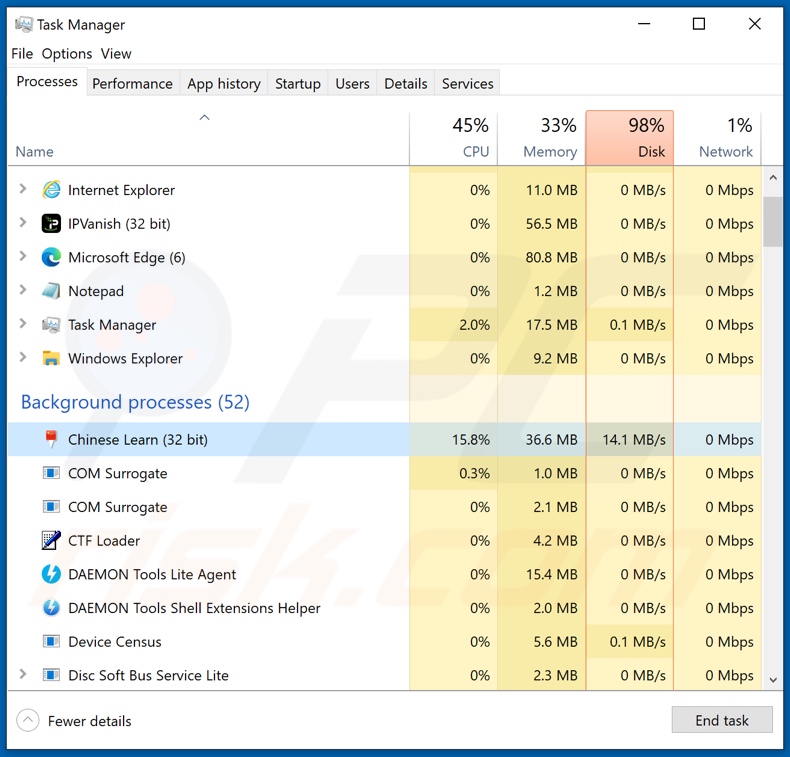The height and width of the screenshot is (757, 790).
Task: Collapse to fewer details with circle arrow
Action: [28, 721]
